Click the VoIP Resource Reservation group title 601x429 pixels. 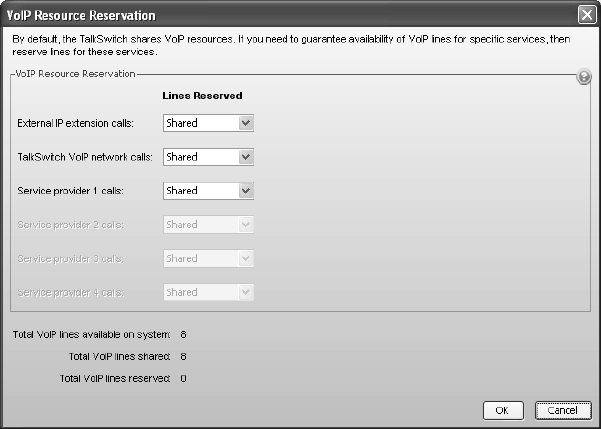coord(75,74)
